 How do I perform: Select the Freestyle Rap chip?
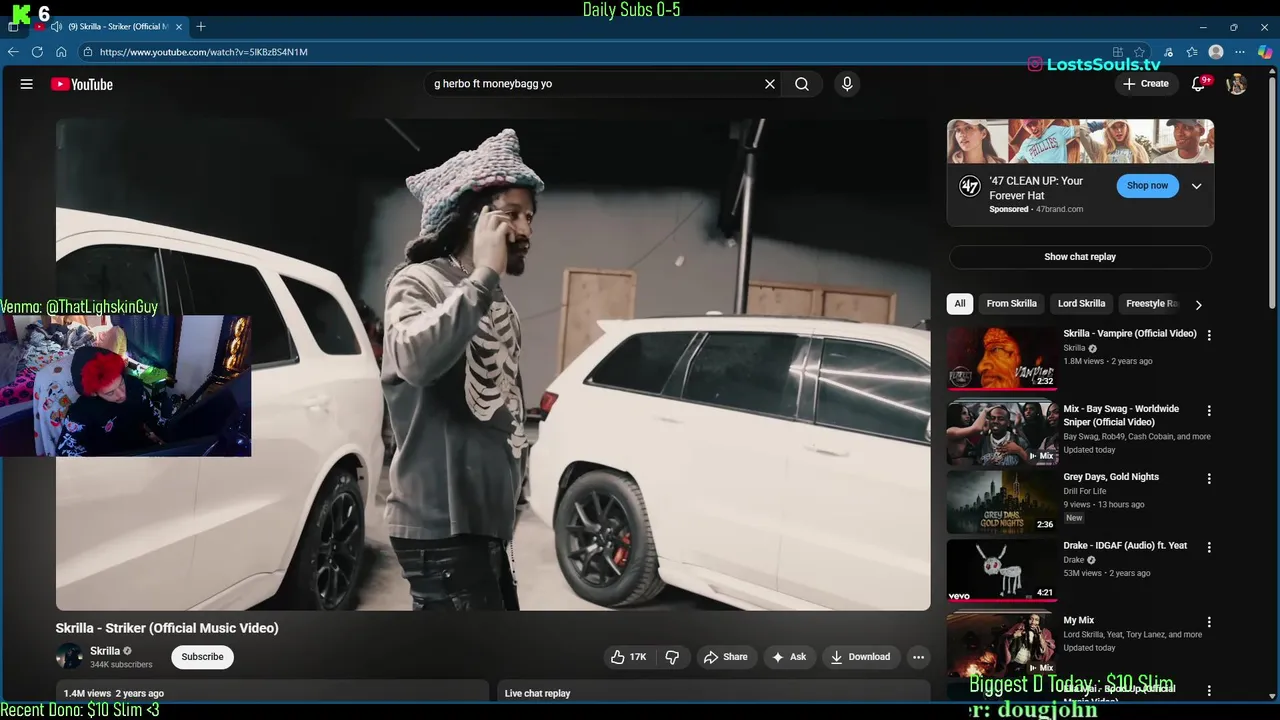pyautogui.click(x=1152, y=304)
